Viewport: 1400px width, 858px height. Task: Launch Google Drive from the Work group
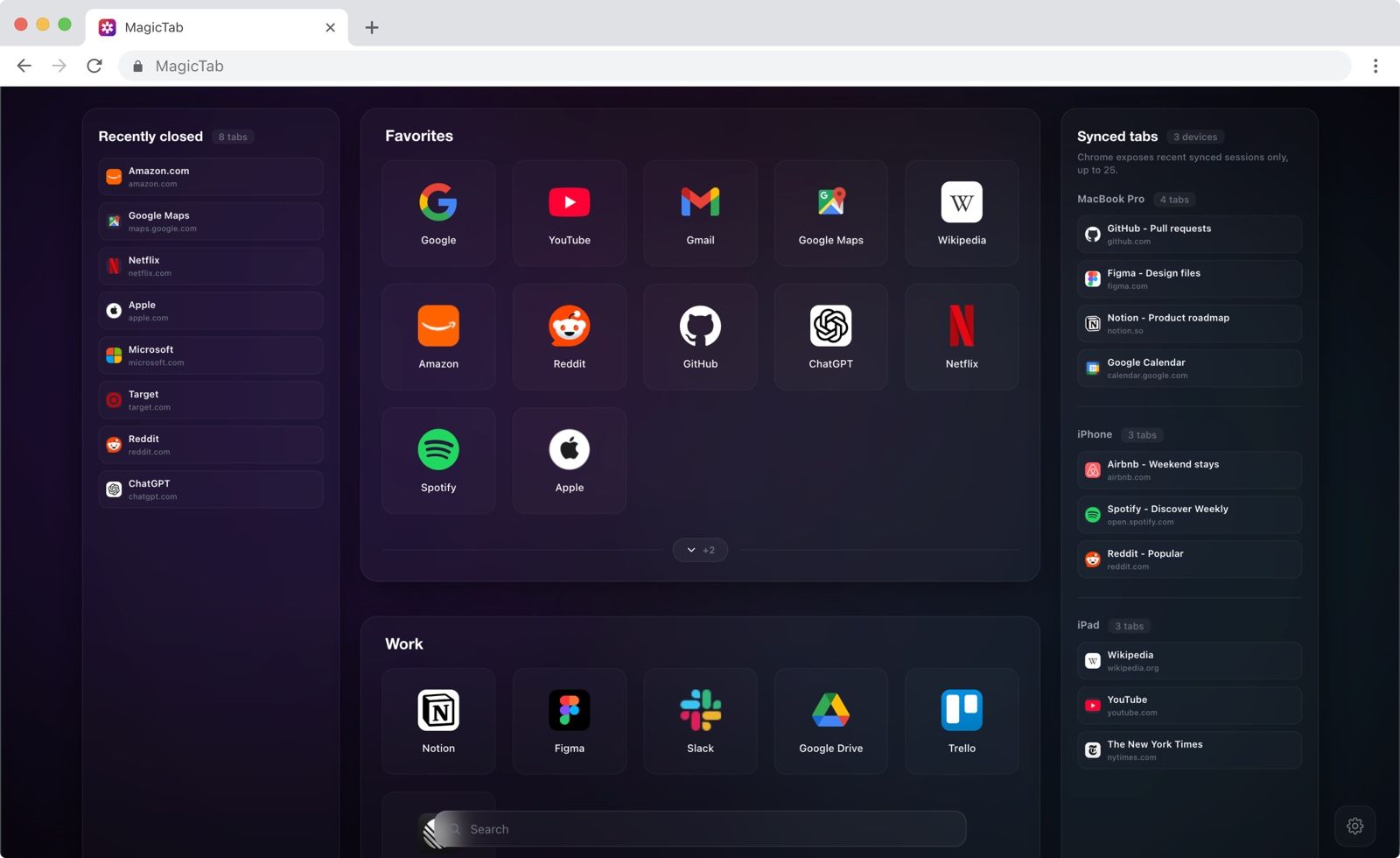click(x=831, y=721)
